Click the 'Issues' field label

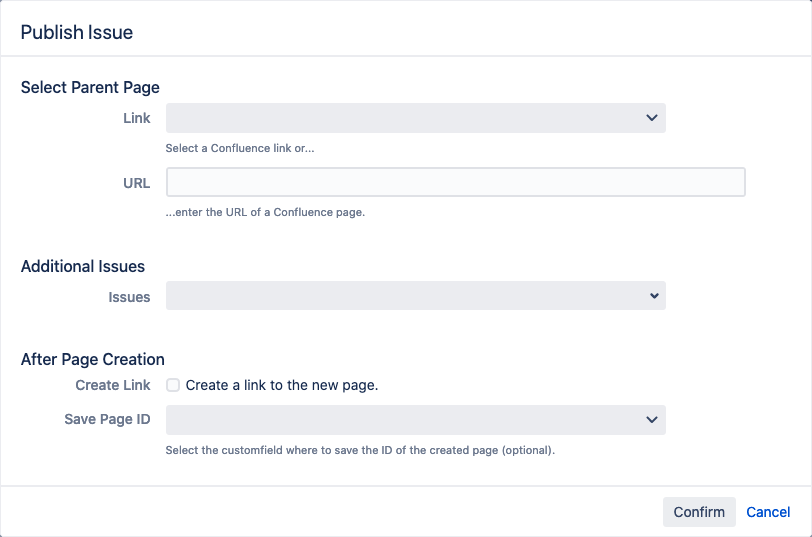(x=129, y=297)
